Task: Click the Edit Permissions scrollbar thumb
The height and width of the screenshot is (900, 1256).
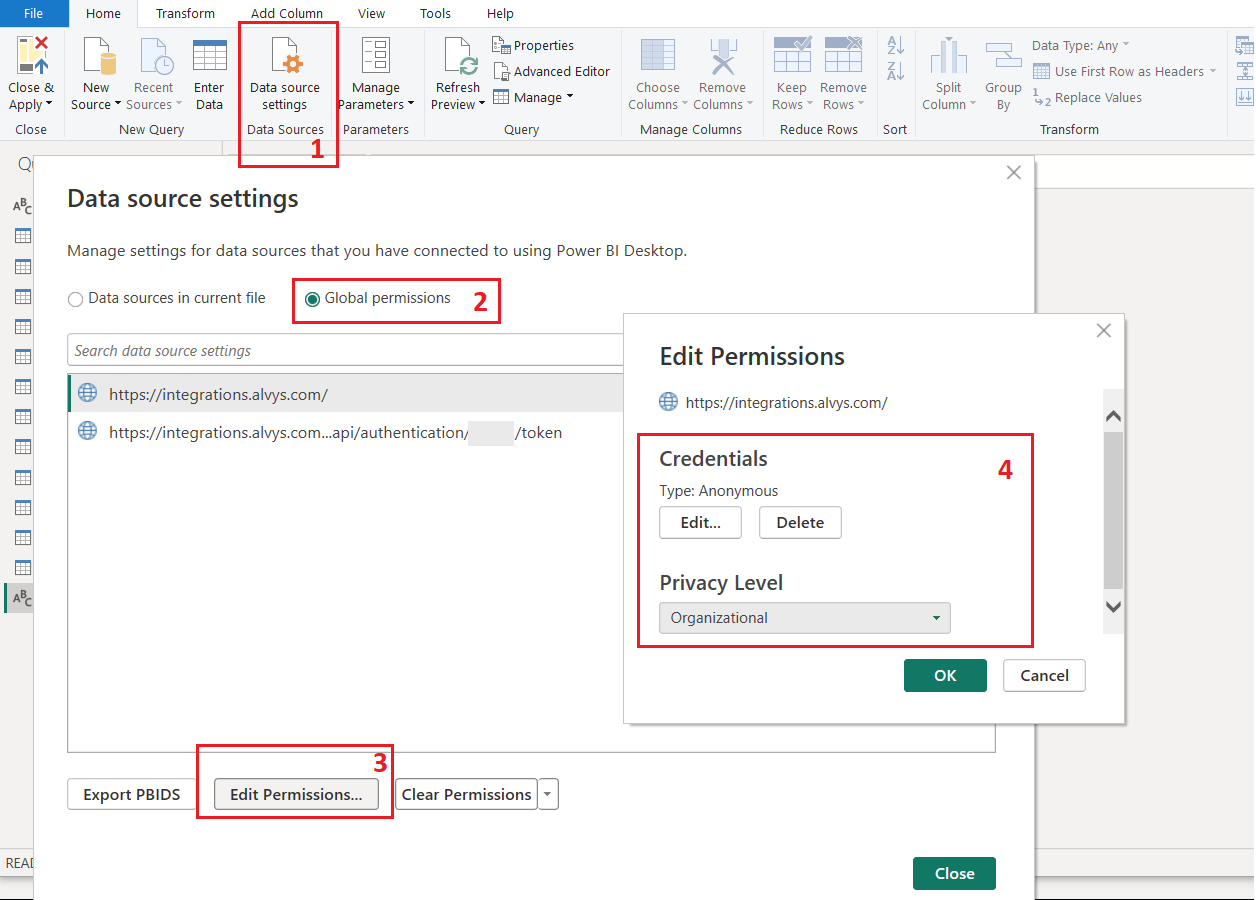Action: click(x=1113, y=510)
